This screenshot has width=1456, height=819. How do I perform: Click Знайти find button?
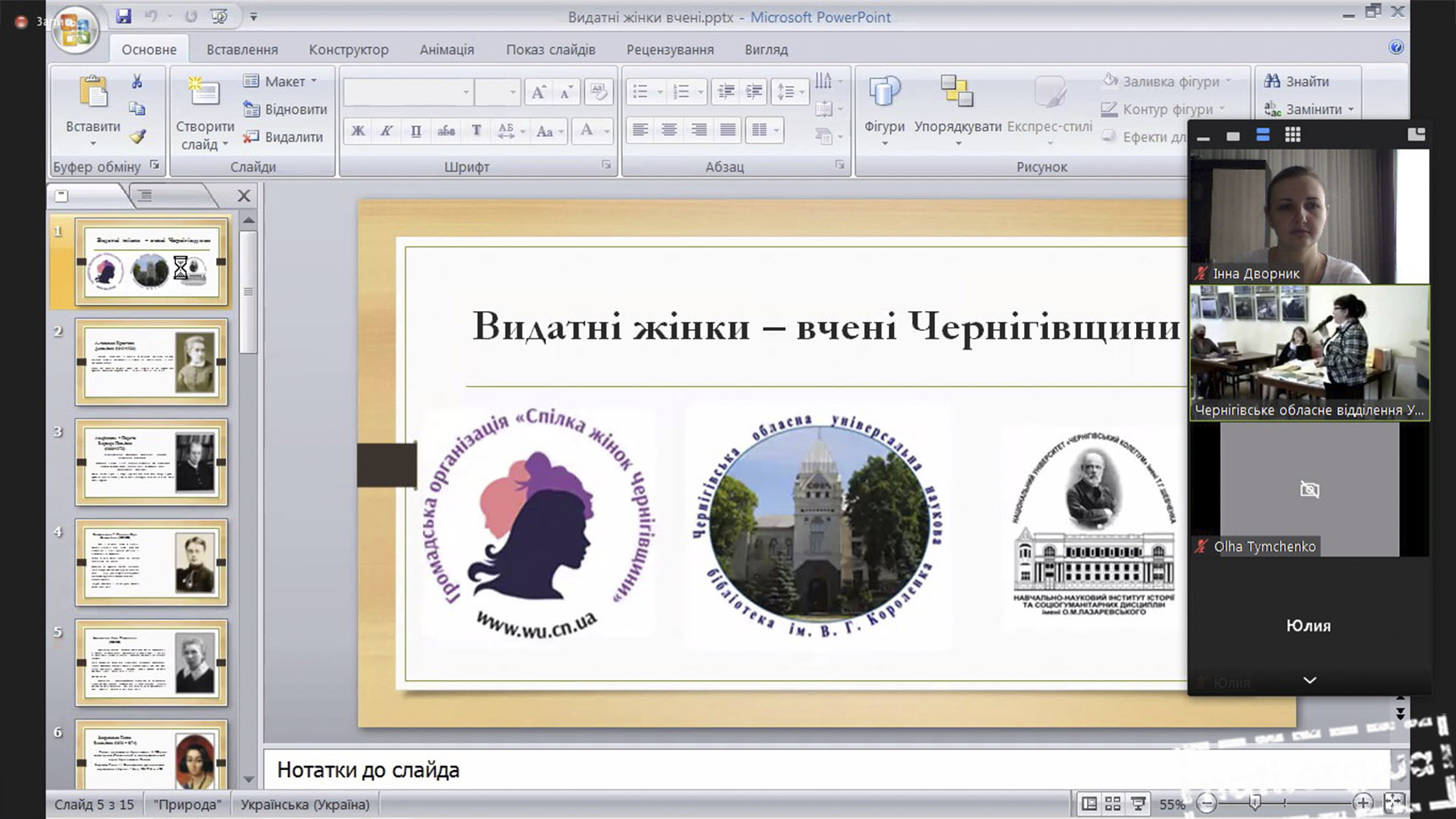point(1297,81)
